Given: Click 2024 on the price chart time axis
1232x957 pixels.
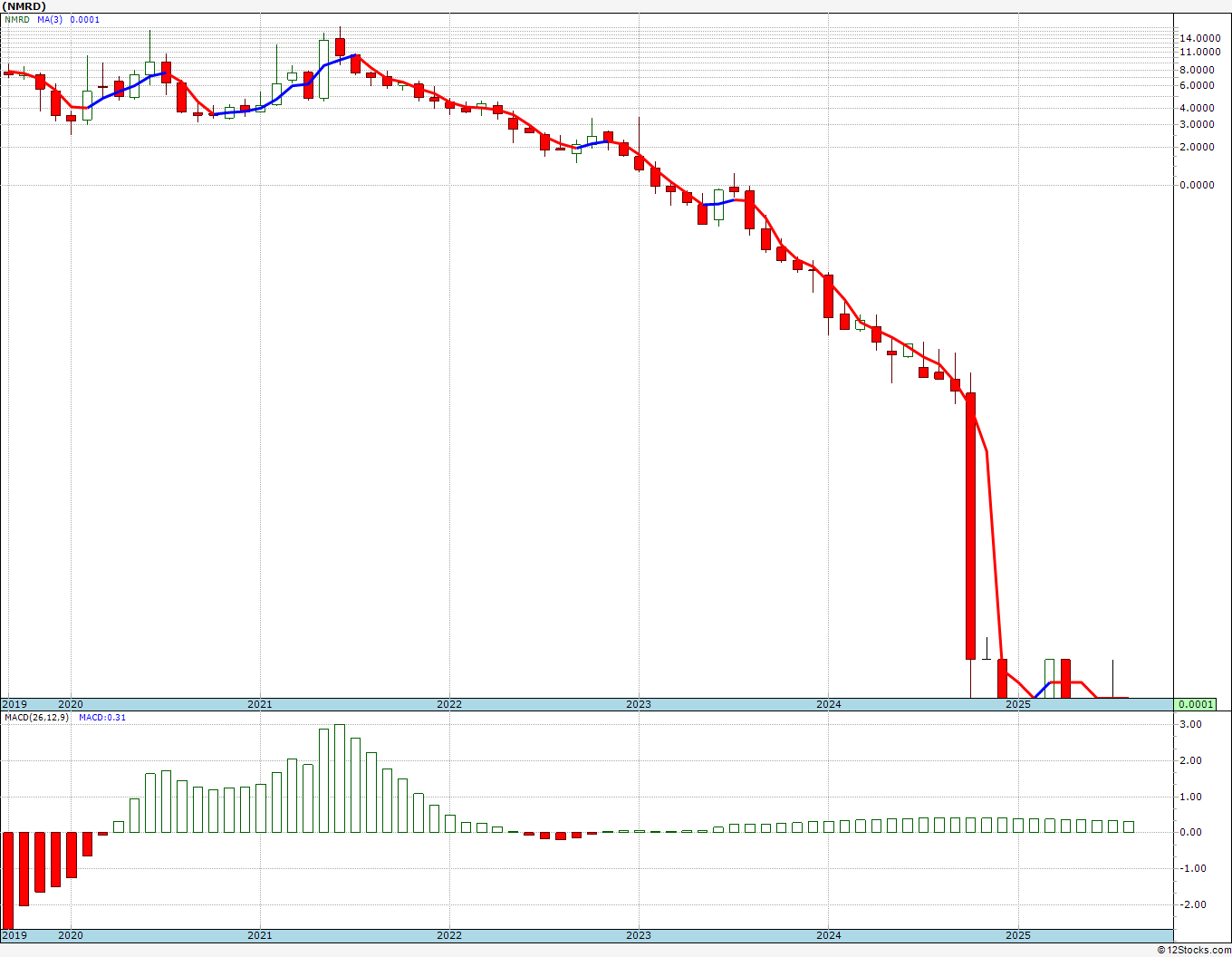Looking at the screenshot, I should (x=829, y=704).
